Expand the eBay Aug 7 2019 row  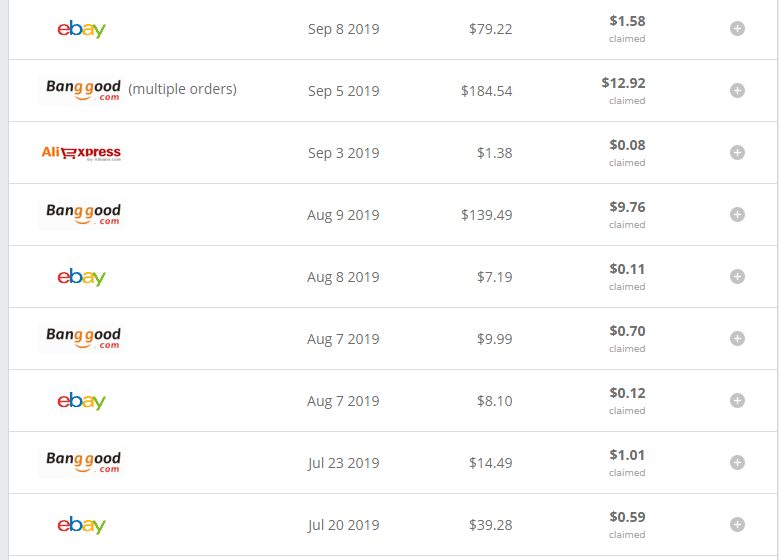click(737, 400)
